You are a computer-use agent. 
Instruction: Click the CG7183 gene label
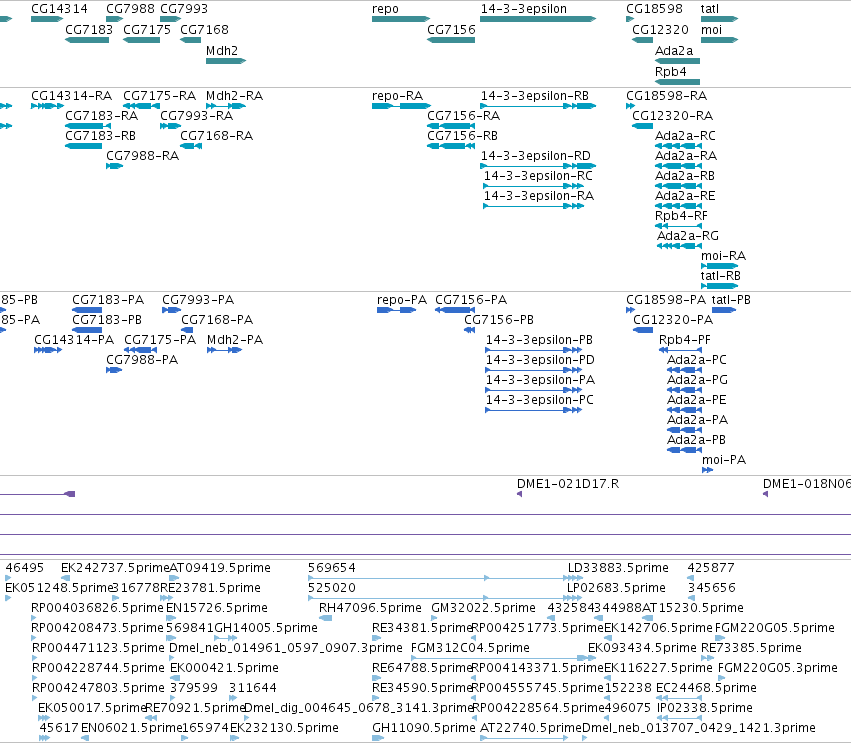coord(89,30)
